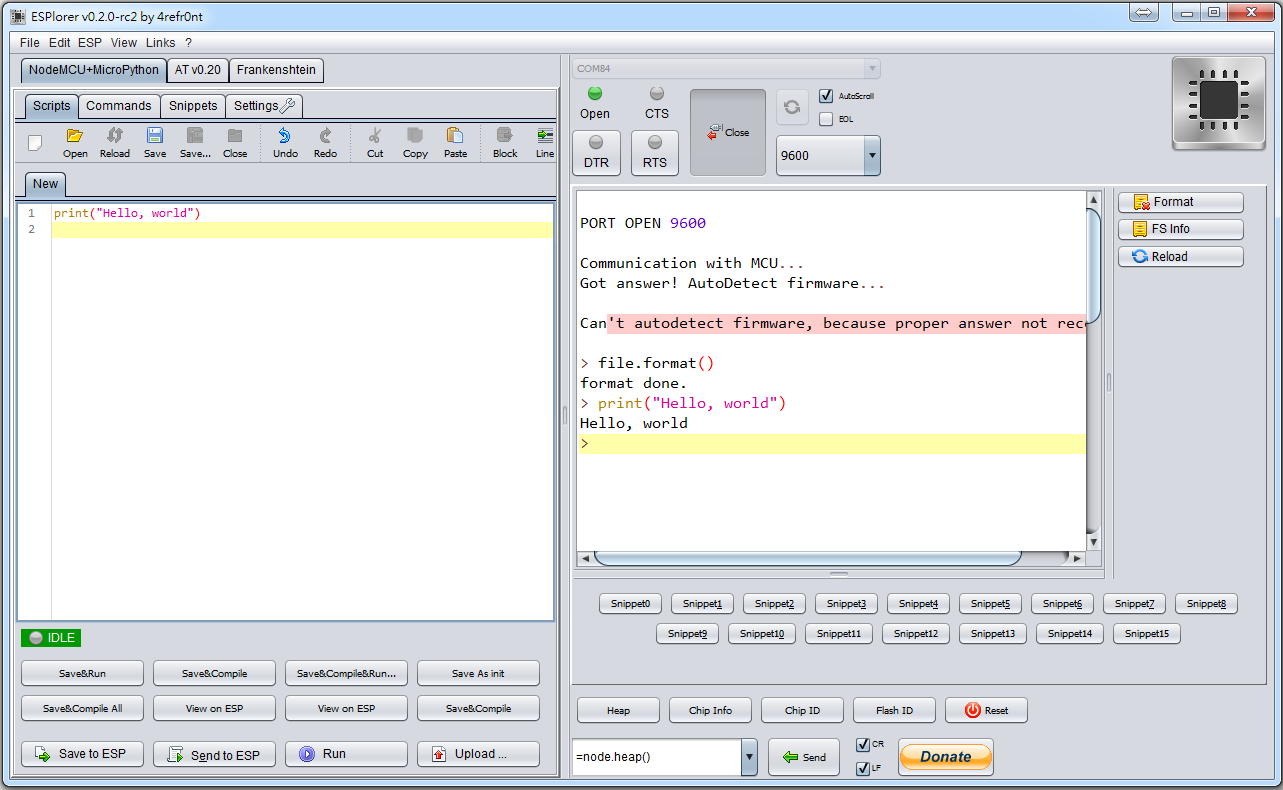Click the Chip Info button

pyautogui.click(x=710, y=710)
